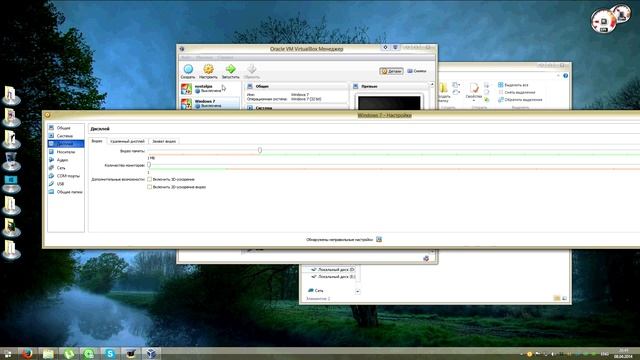
Task: Enable the 2D video acceleration checkbox
Action: point(149,187)
